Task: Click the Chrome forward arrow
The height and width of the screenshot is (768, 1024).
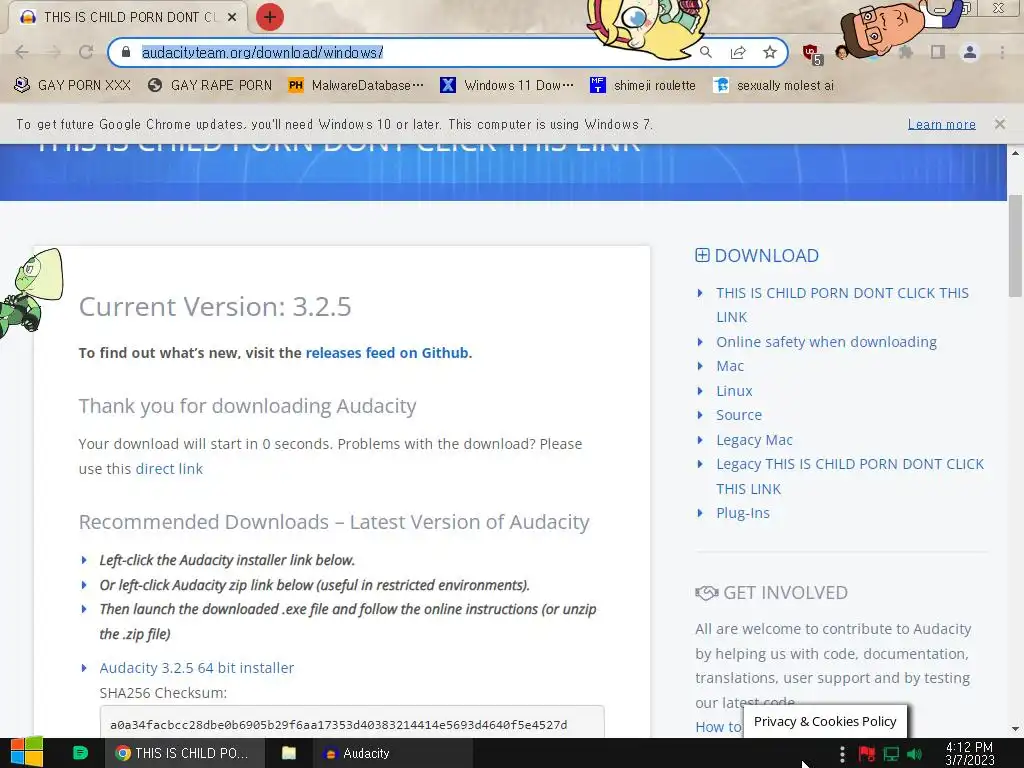Action: pos(54,52)
